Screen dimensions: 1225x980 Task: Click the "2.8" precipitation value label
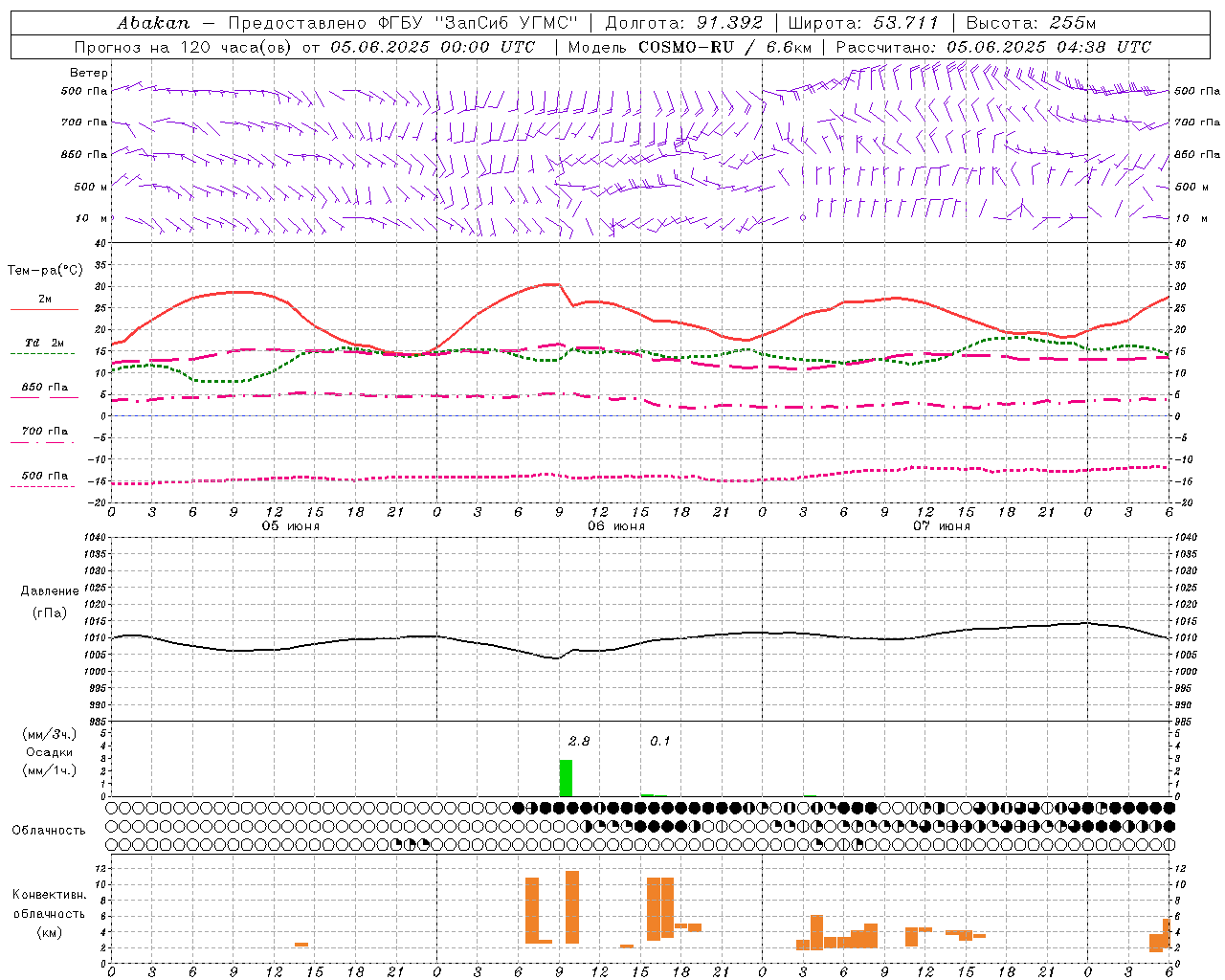click(579, 741)
